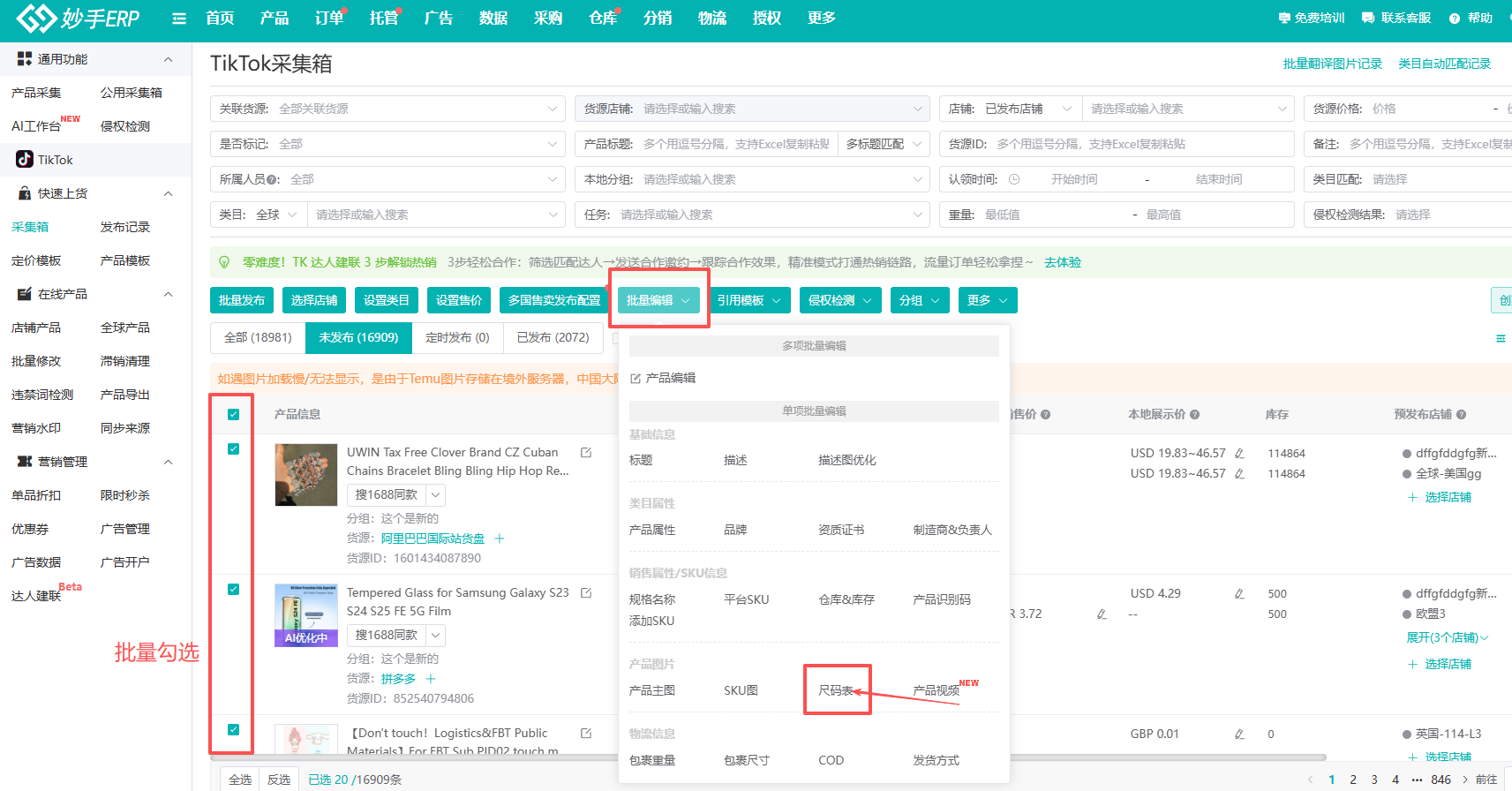Viewport: 1512px width, 791px height.
Task: Uncheck the Tempered Glass product checkbox
Action: tap(233, 590)
